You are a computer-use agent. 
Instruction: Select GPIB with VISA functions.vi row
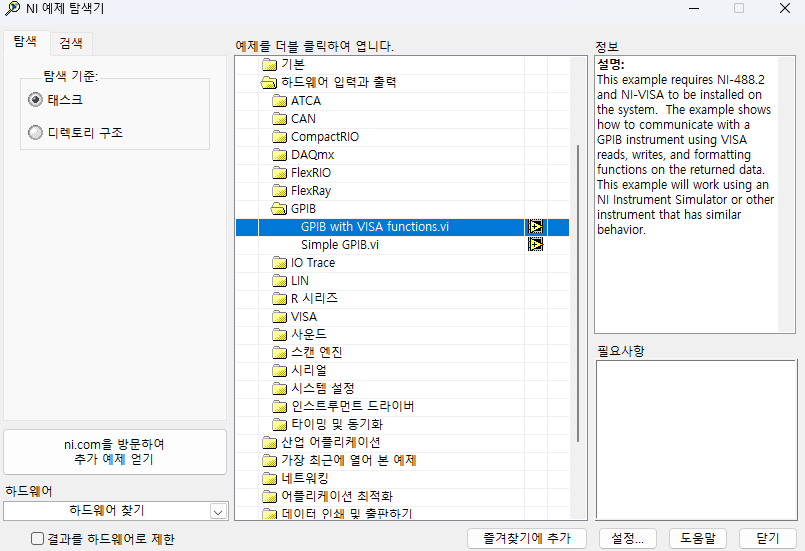point(402,227)
